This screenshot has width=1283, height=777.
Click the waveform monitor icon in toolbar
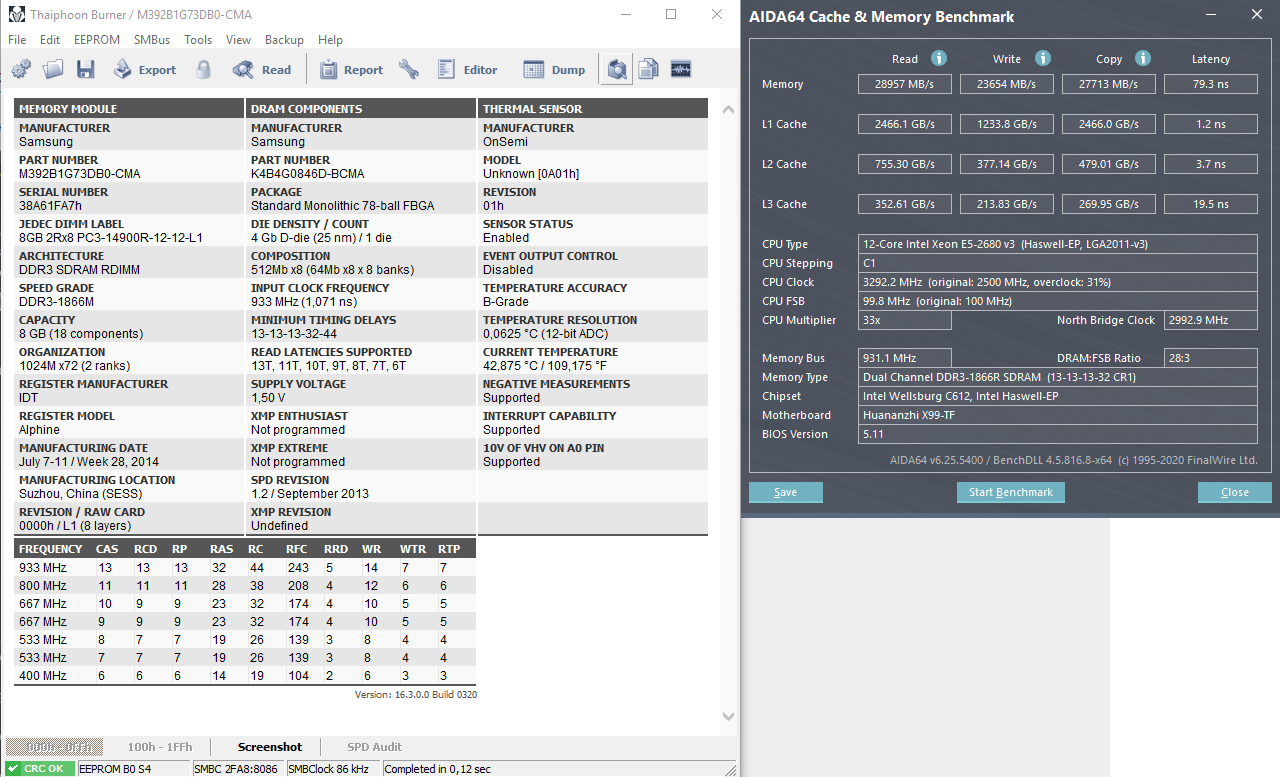682,70
